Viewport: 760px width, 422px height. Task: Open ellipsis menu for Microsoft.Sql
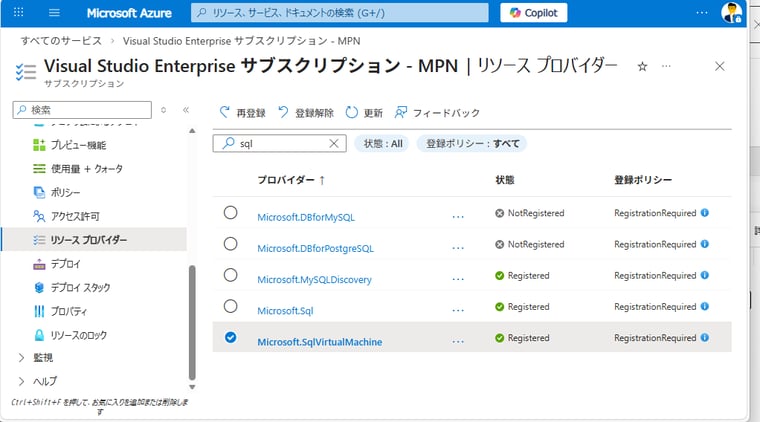[458, 311]
